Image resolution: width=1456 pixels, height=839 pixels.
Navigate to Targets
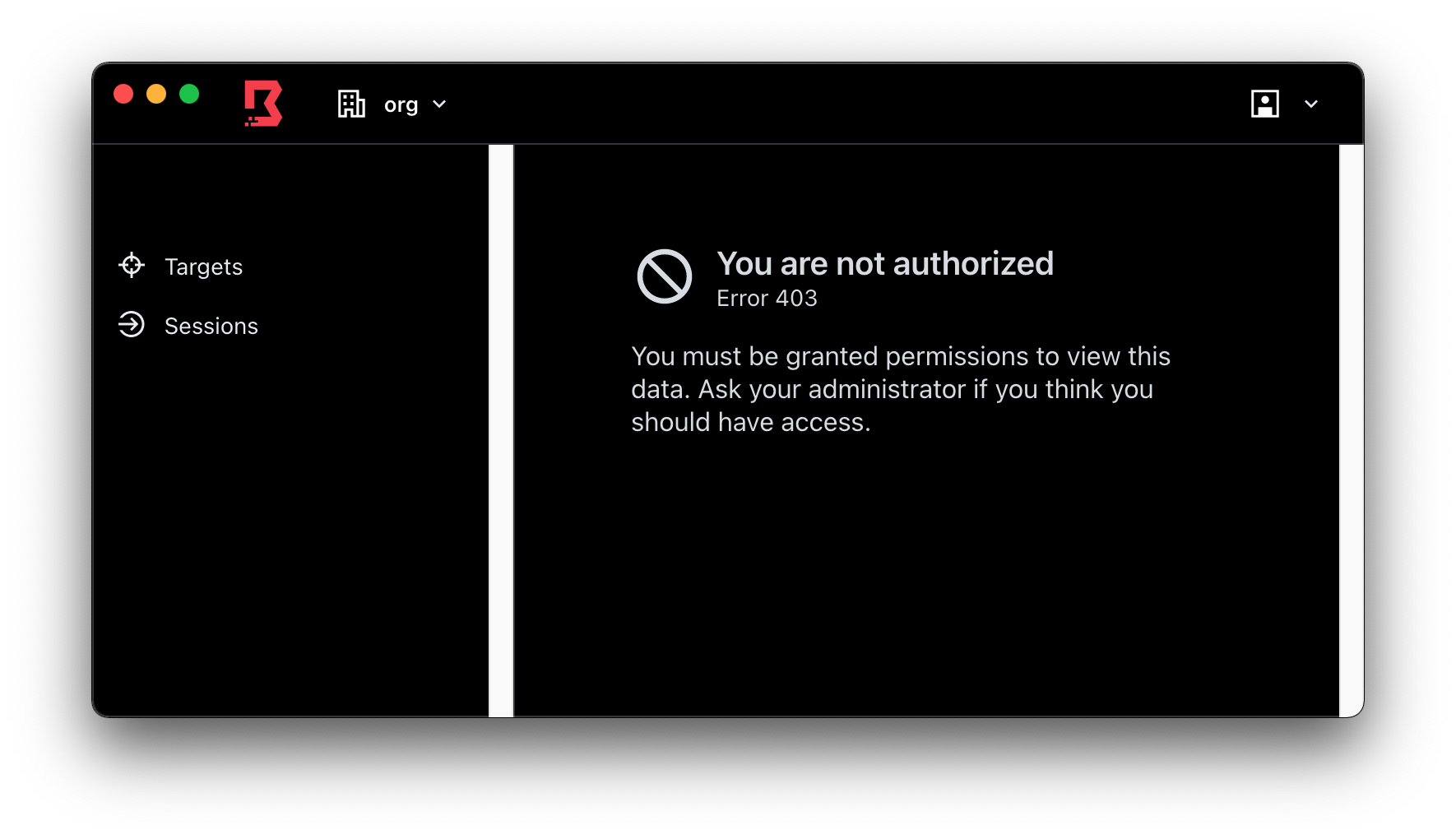pyautogui.click(x=203, y=266)
